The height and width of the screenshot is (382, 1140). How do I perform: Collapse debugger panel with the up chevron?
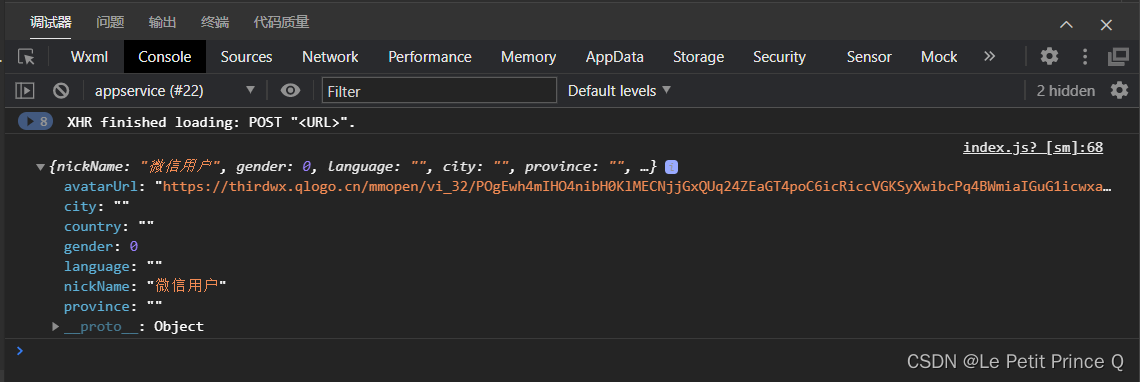coord(1067,25)
